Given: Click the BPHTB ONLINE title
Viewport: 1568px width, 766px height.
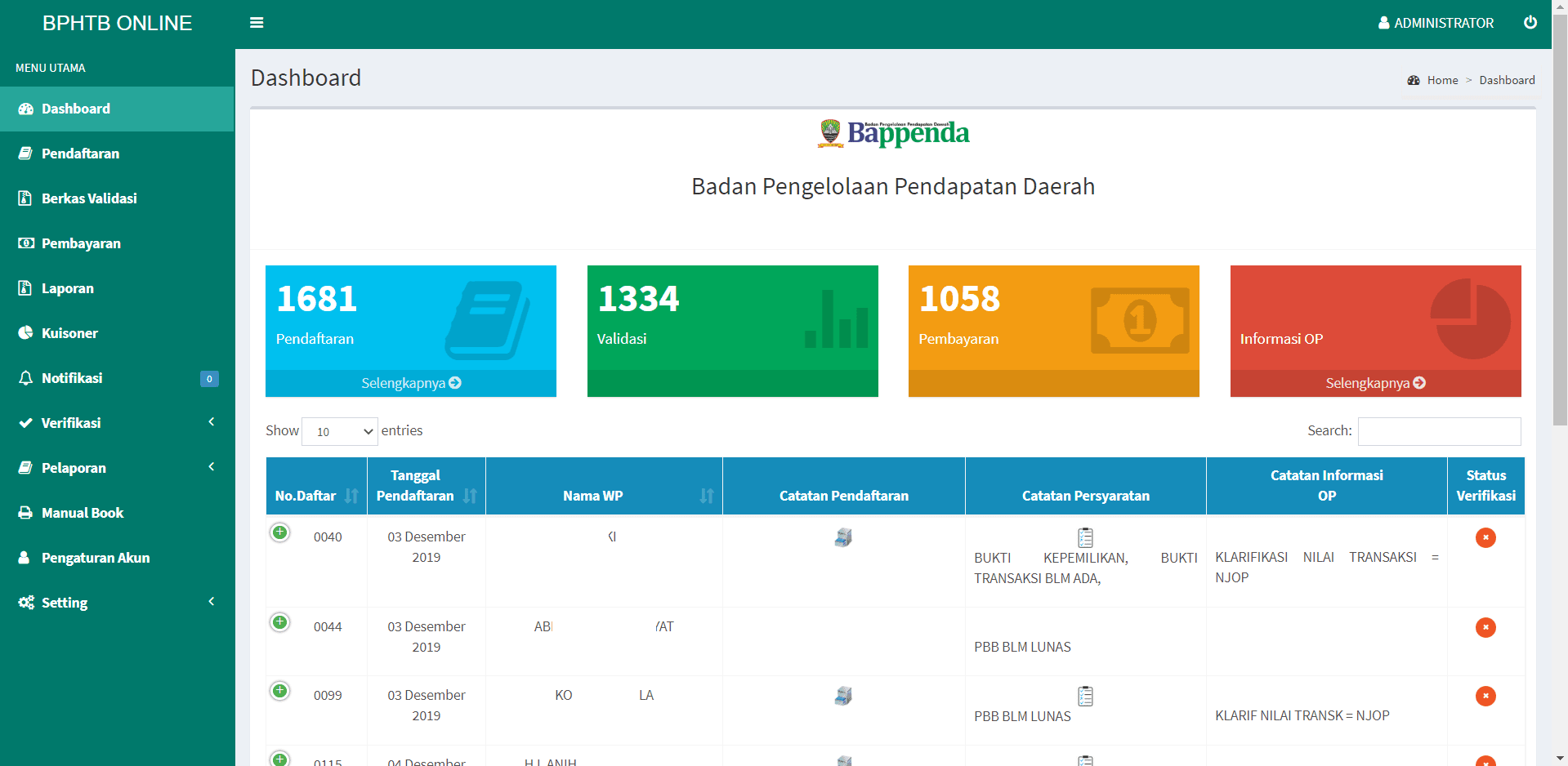Looking at the screenshot, I should coord(117,23).
